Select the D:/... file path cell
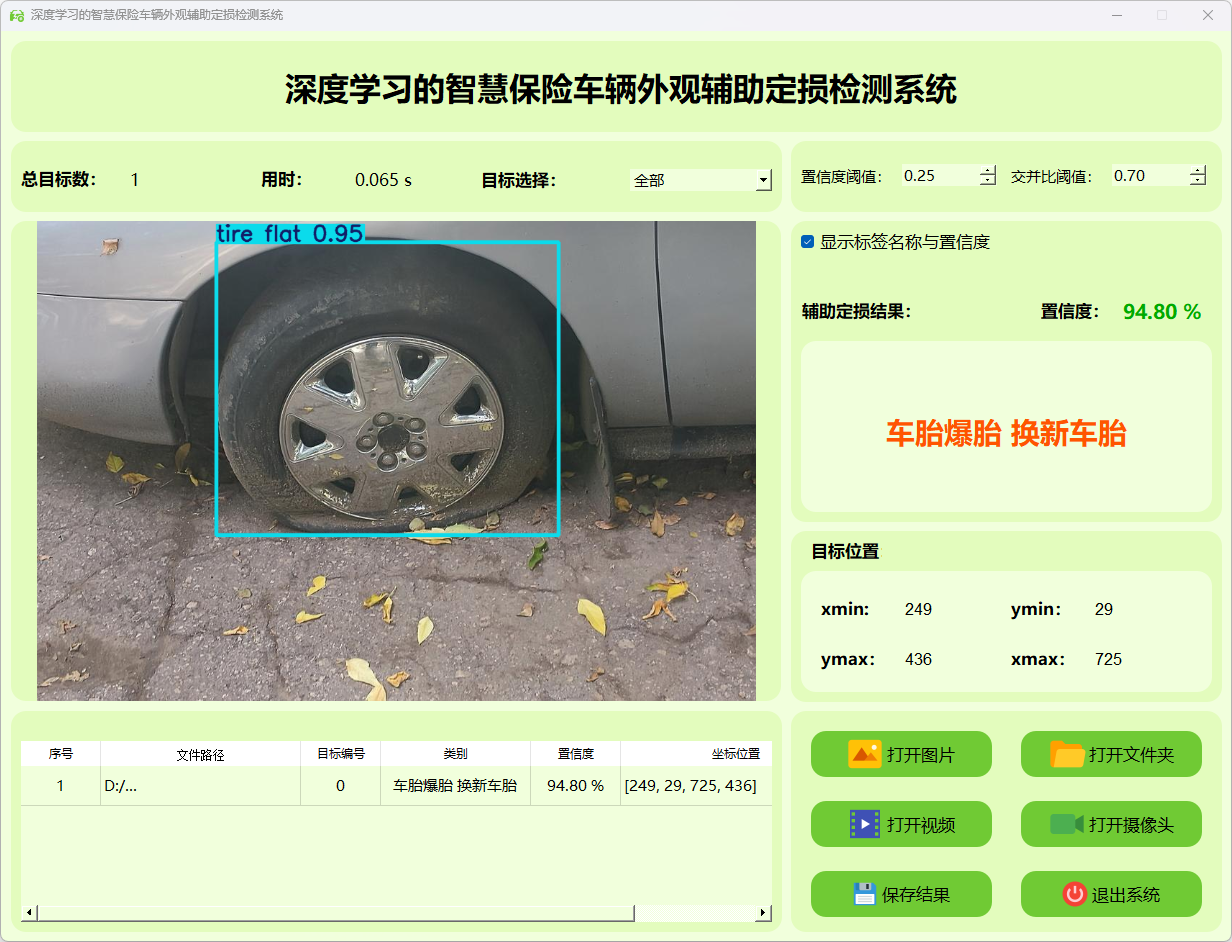The height and width of the screenshot is (942, 1232). [x=201, y=786]
